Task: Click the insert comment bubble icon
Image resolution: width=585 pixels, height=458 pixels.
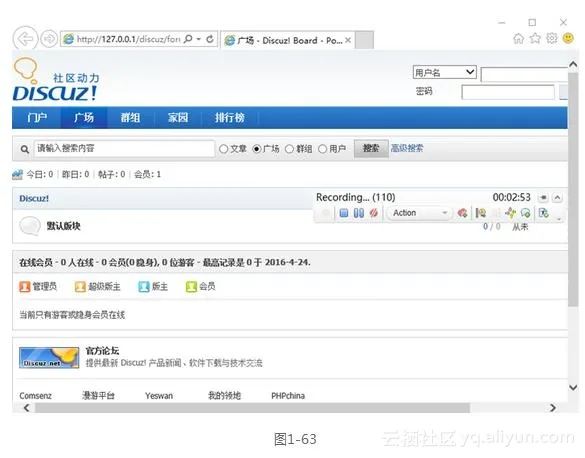Action: click(x=526, y=213)
